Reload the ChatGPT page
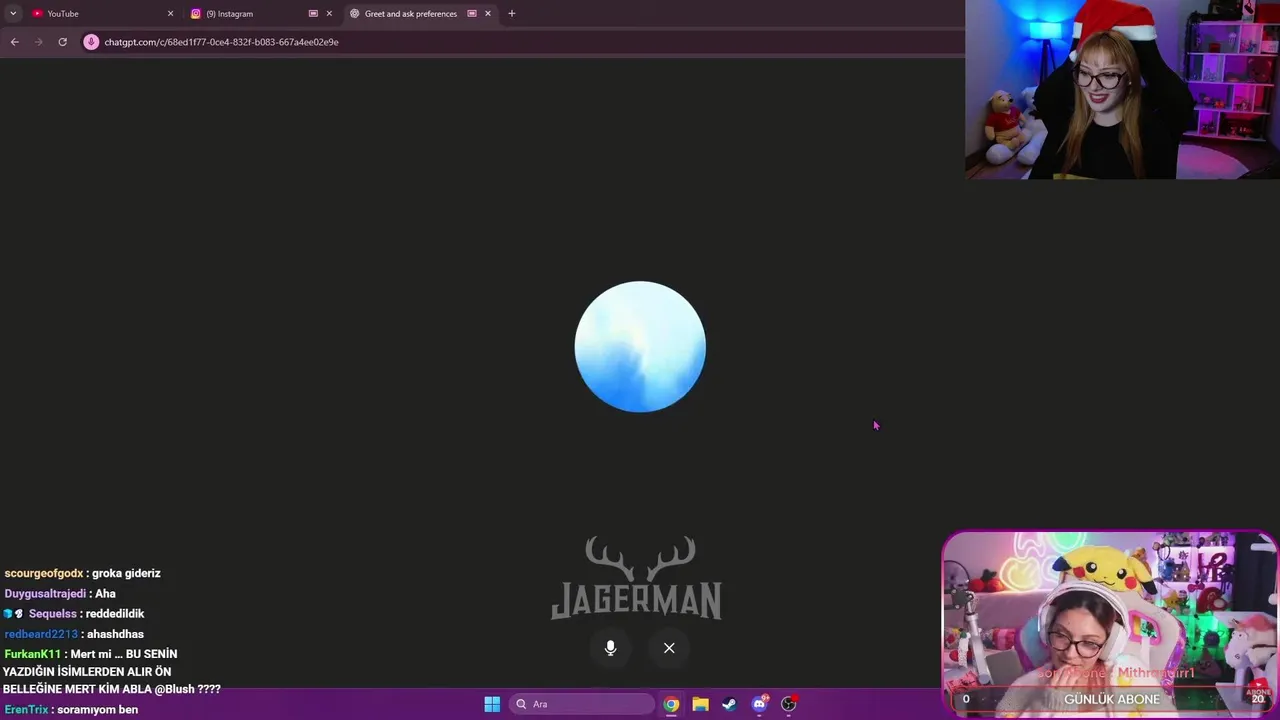Viewport: 1280px width, 720px height. tap(62, 42)
